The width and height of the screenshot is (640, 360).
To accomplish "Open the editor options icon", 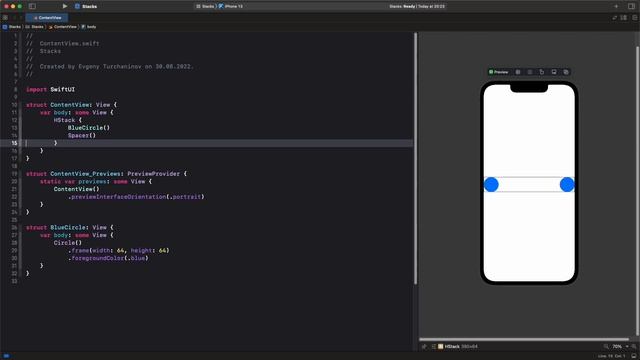I will point(624,18).
